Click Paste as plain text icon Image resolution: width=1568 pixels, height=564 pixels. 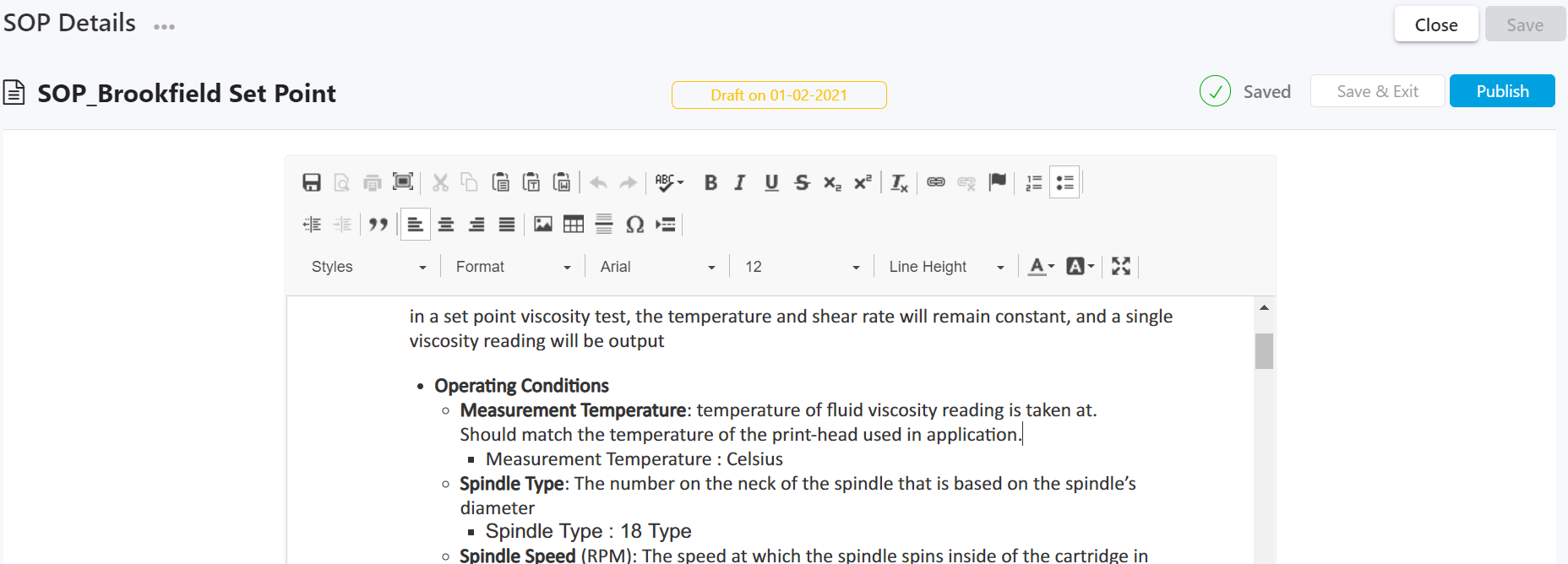click(x=531, y=182)
